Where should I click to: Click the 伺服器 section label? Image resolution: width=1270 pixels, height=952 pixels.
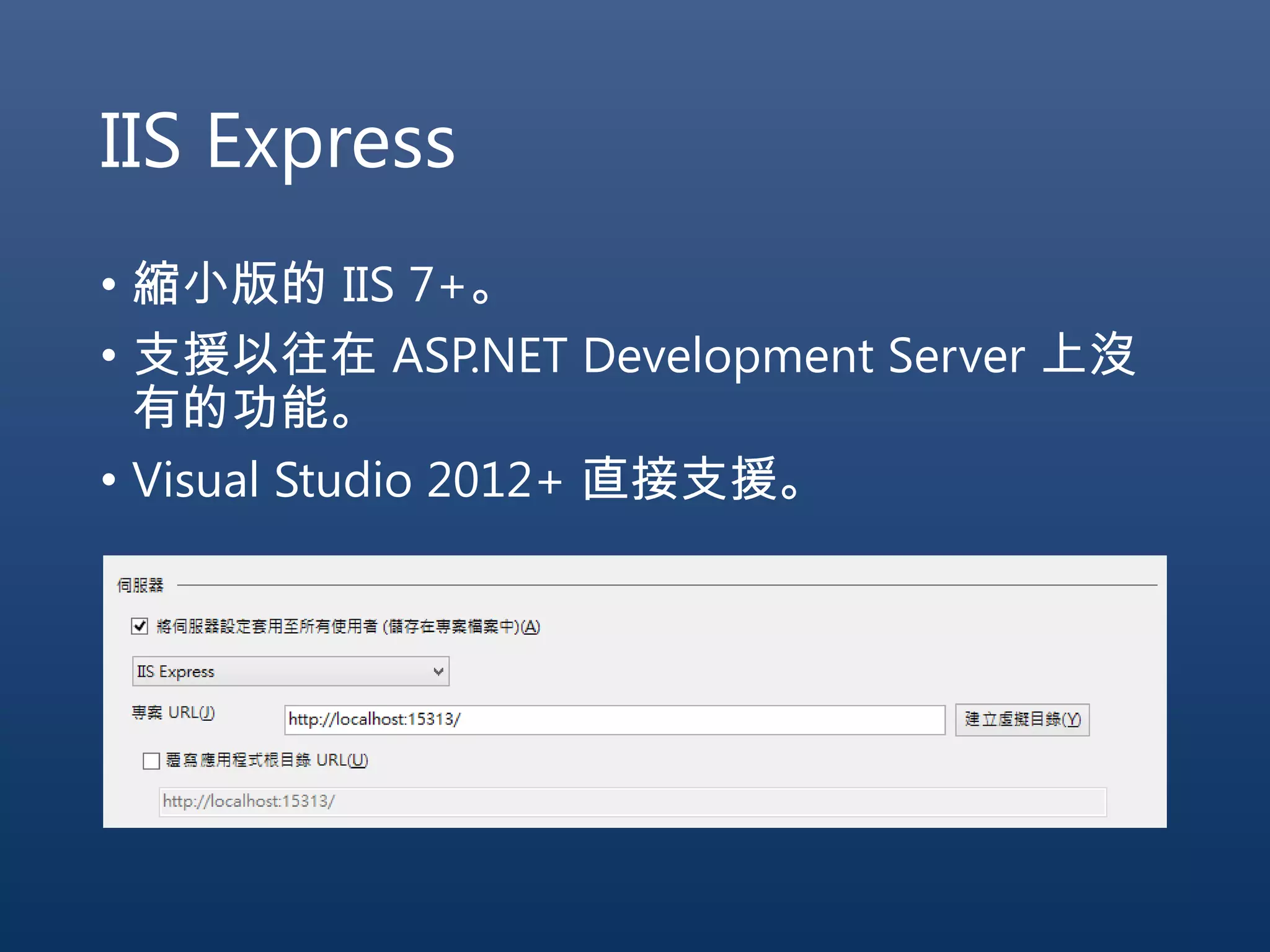[x=140, y=585]
